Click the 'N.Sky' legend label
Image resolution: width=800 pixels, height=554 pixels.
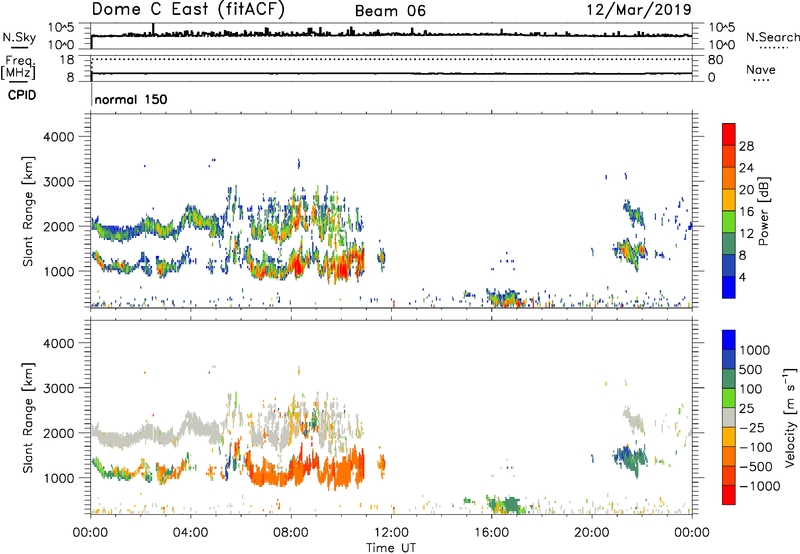tap(19, 37)
